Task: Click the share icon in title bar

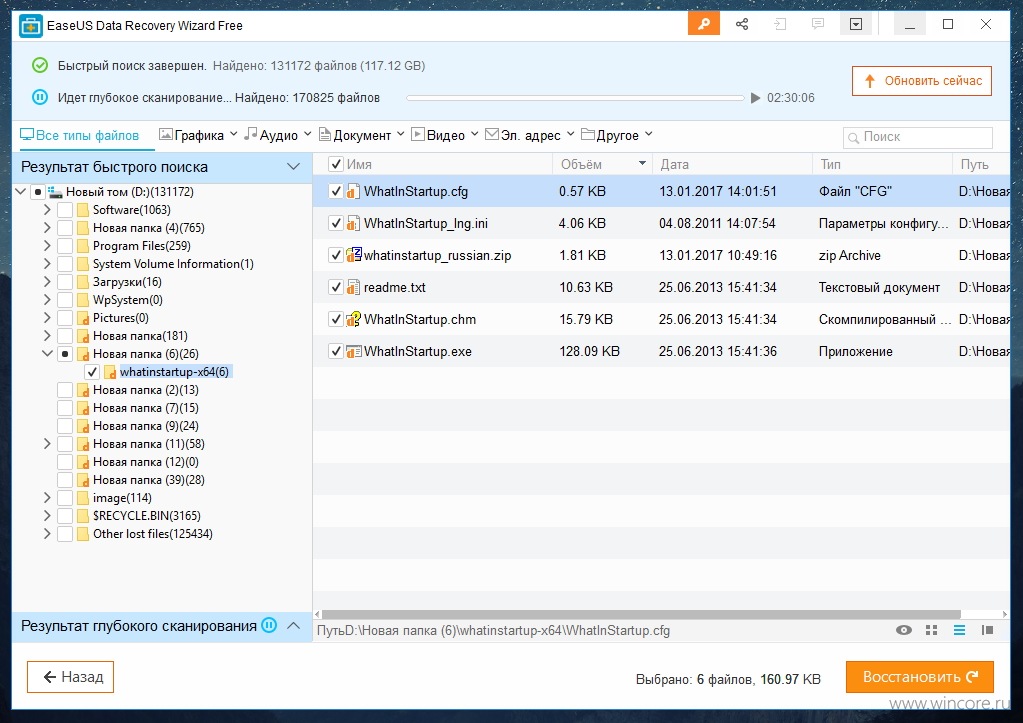Action: [x=742, y=25]
